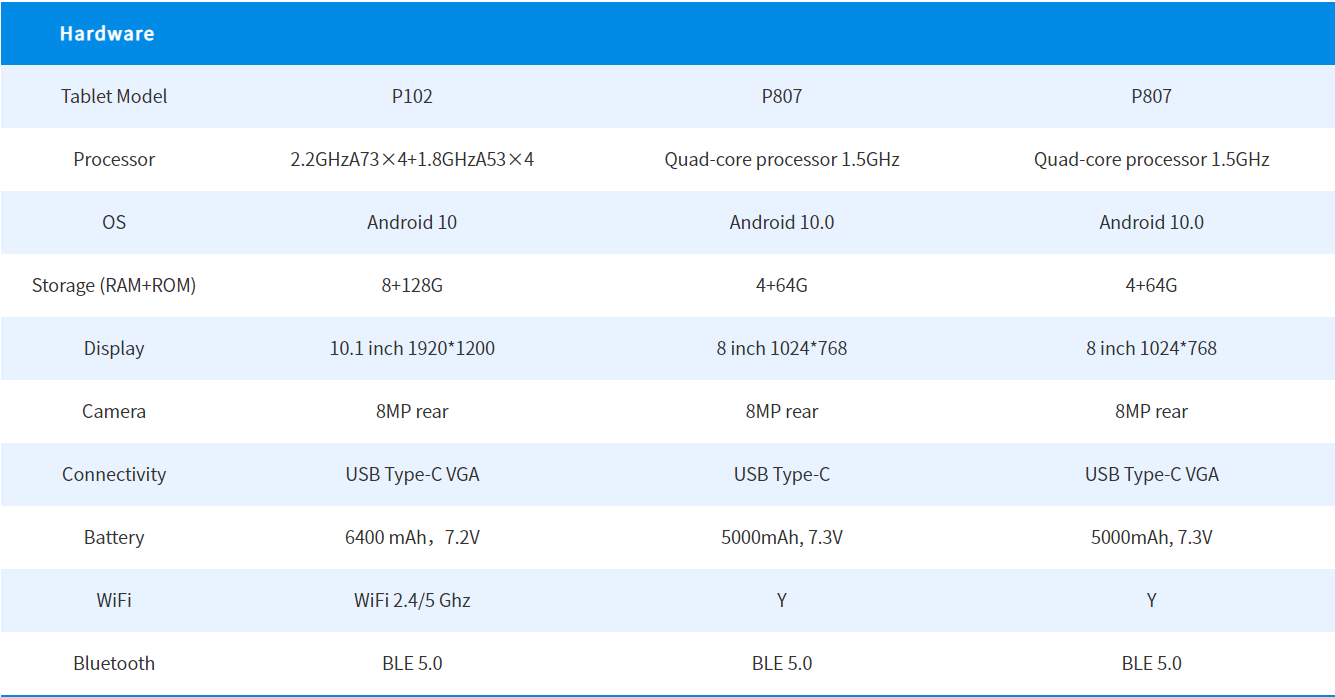The width and height of the screenshot is (1335, 697).
Task: Select the Processor row label
Action: [x=114, y=159]
